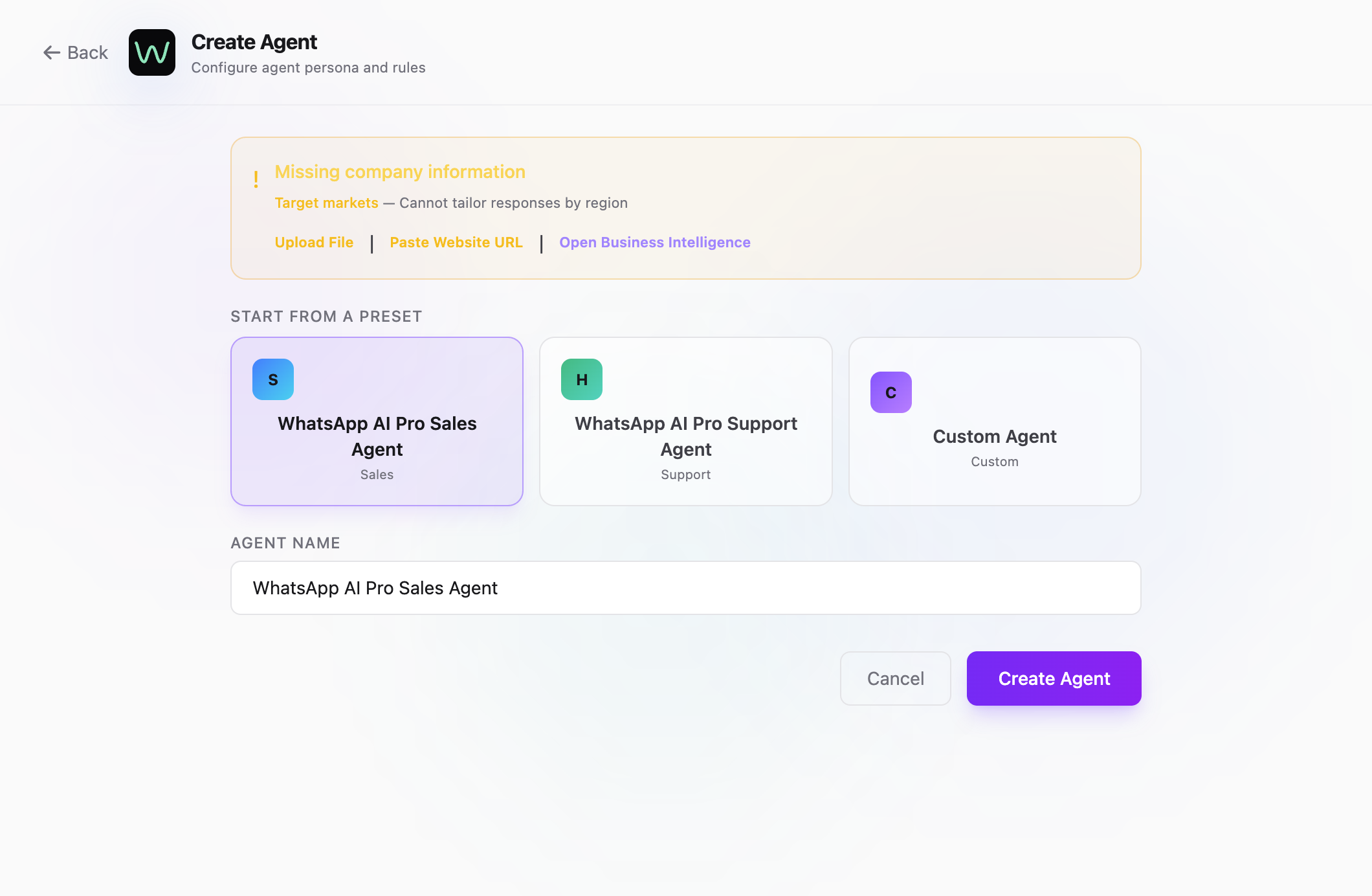
Task: Click the Missing company information heading
Action: coord(400,172)
